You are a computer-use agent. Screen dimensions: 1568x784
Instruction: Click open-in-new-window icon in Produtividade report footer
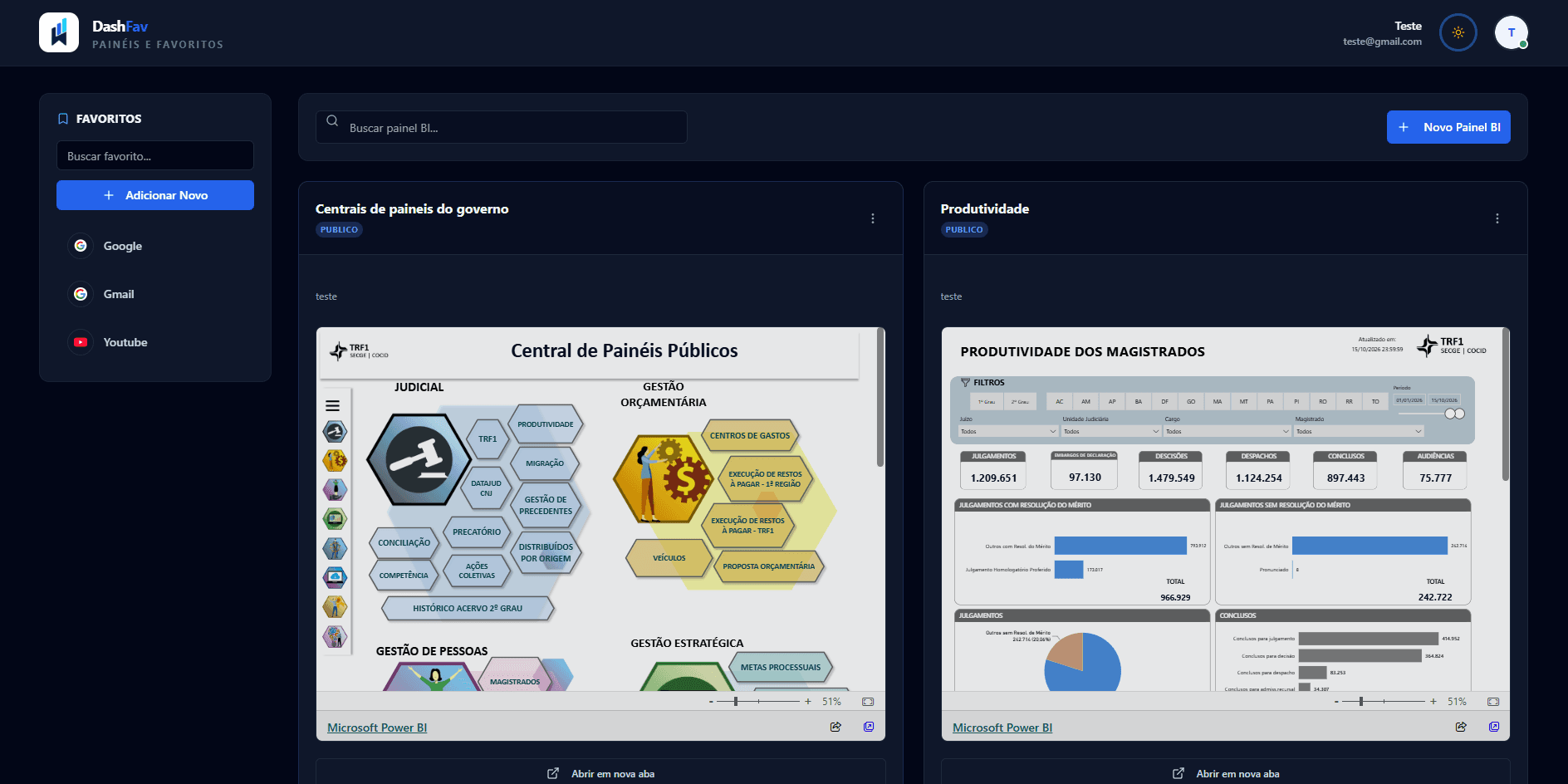point(1494,727)
